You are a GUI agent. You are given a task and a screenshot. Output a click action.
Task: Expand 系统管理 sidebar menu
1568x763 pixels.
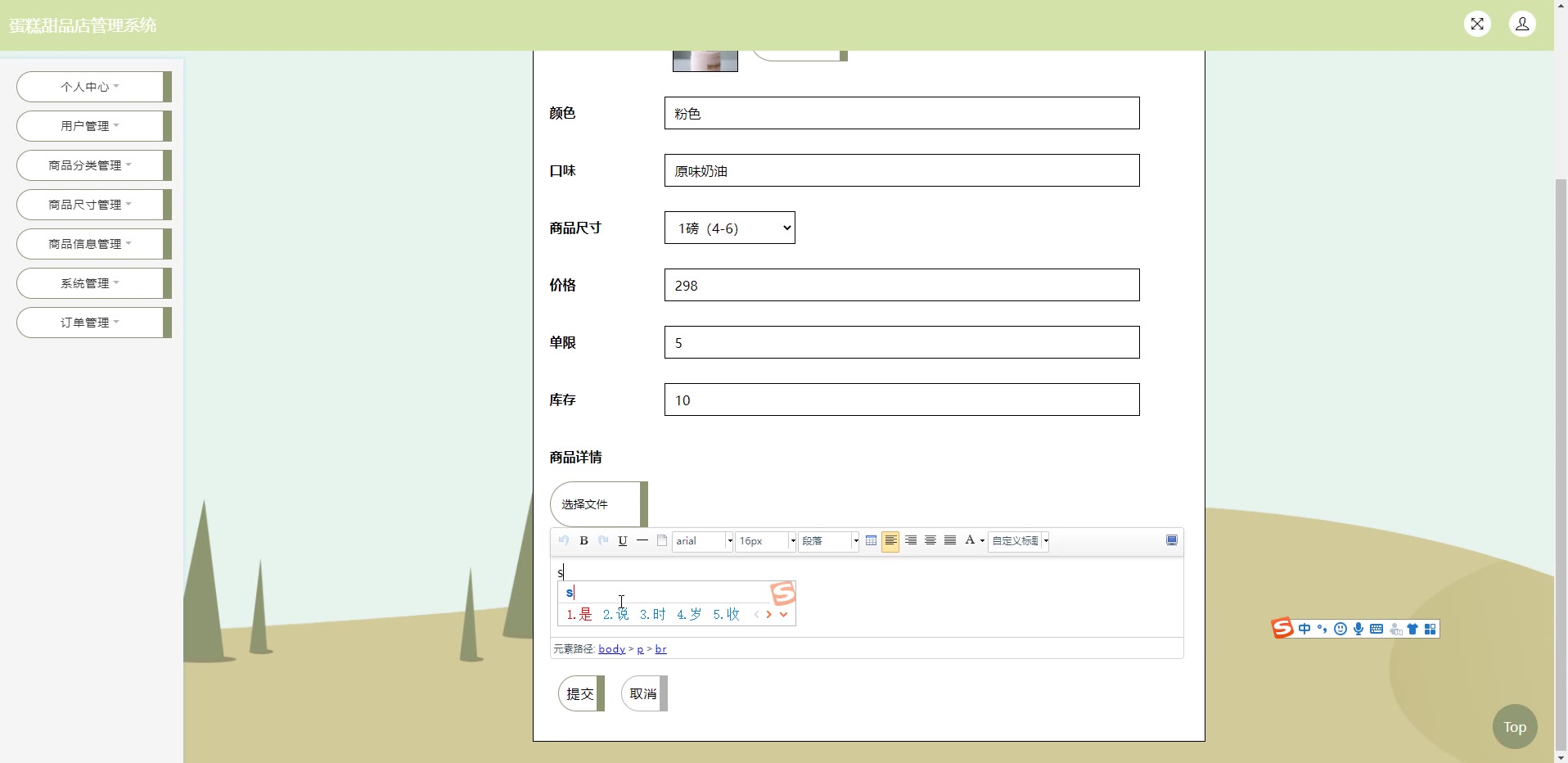click(94, 283)
